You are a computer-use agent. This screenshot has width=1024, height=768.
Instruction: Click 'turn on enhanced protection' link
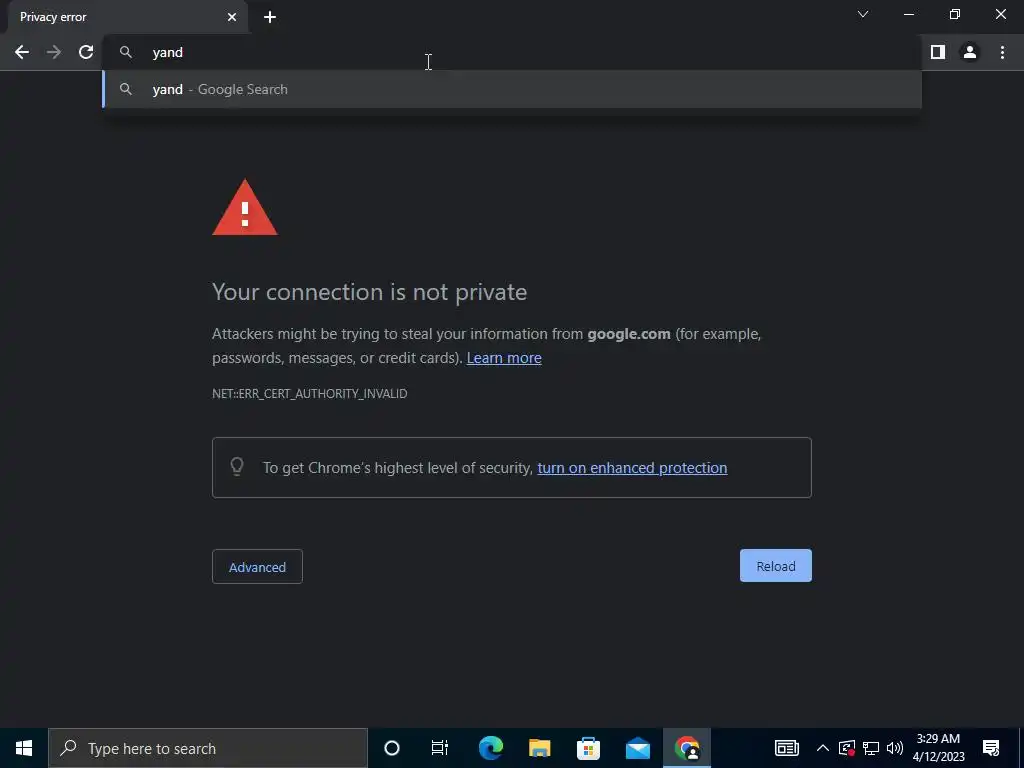[x=632, y=468]
